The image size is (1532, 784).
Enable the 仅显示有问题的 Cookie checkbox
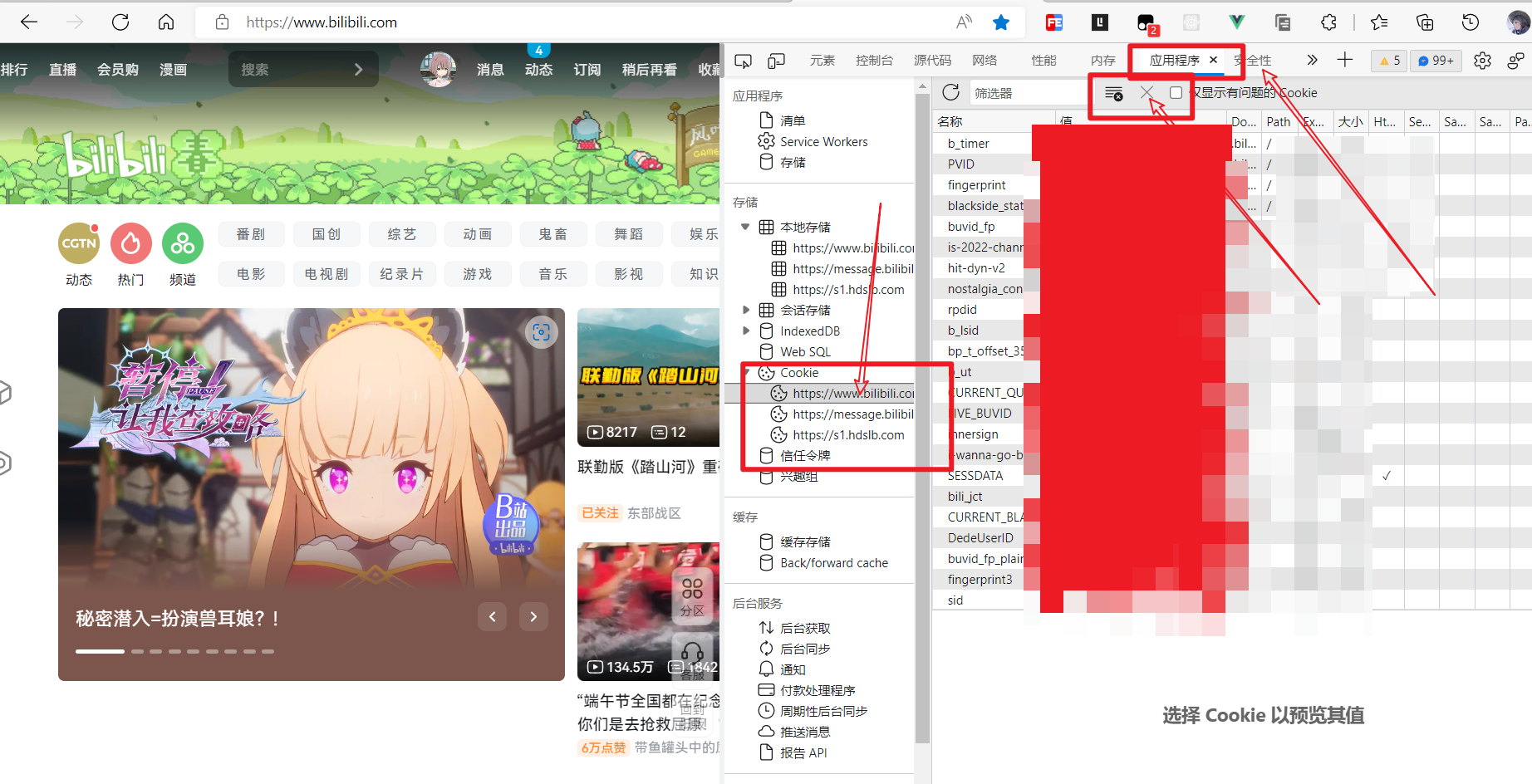click(1176, 93)
